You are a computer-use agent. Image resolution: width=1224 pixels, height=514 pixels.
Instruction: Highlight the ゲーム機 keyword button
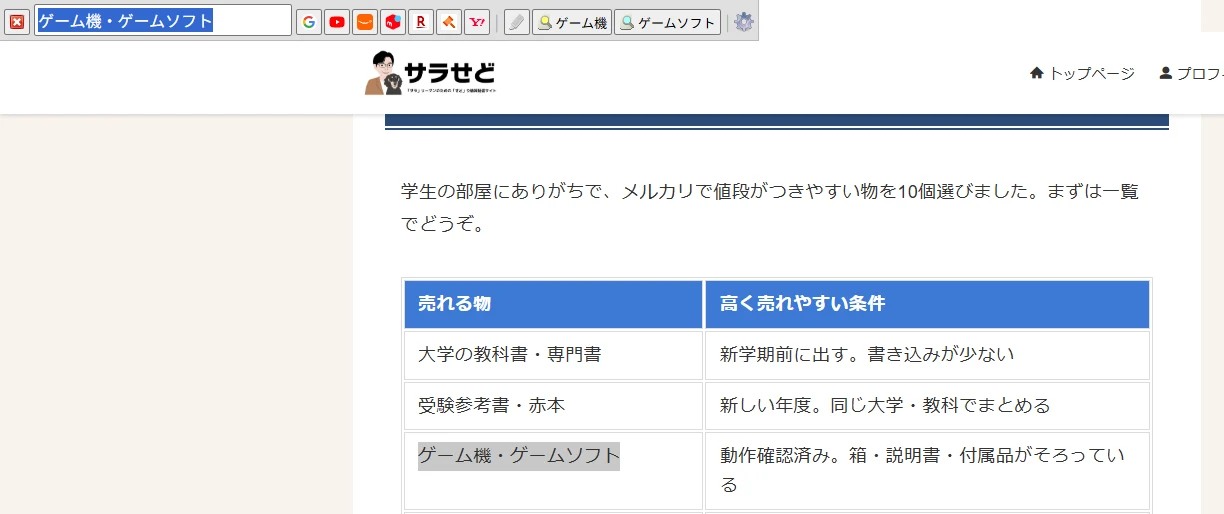coord(572,22)
